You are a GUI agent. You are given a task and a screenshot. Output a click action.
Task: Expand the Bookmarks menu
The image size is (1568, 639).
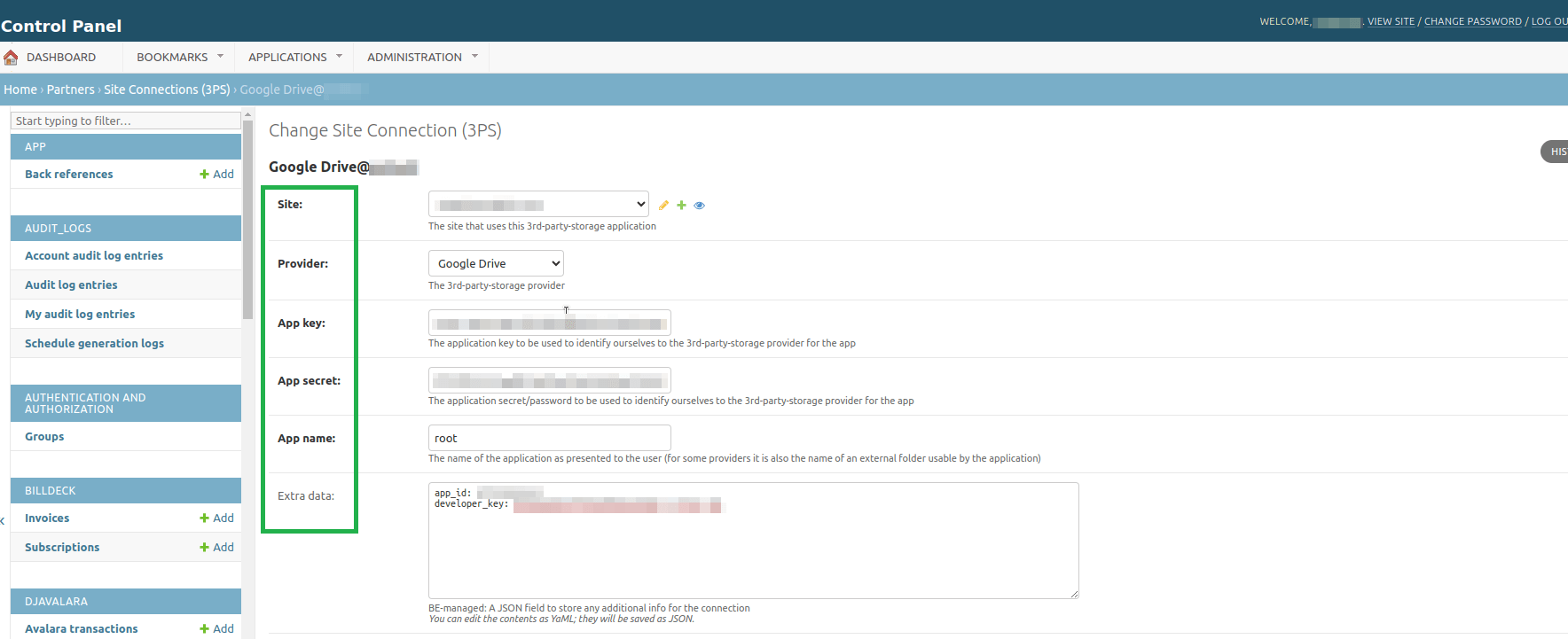(x=179, y=58)
